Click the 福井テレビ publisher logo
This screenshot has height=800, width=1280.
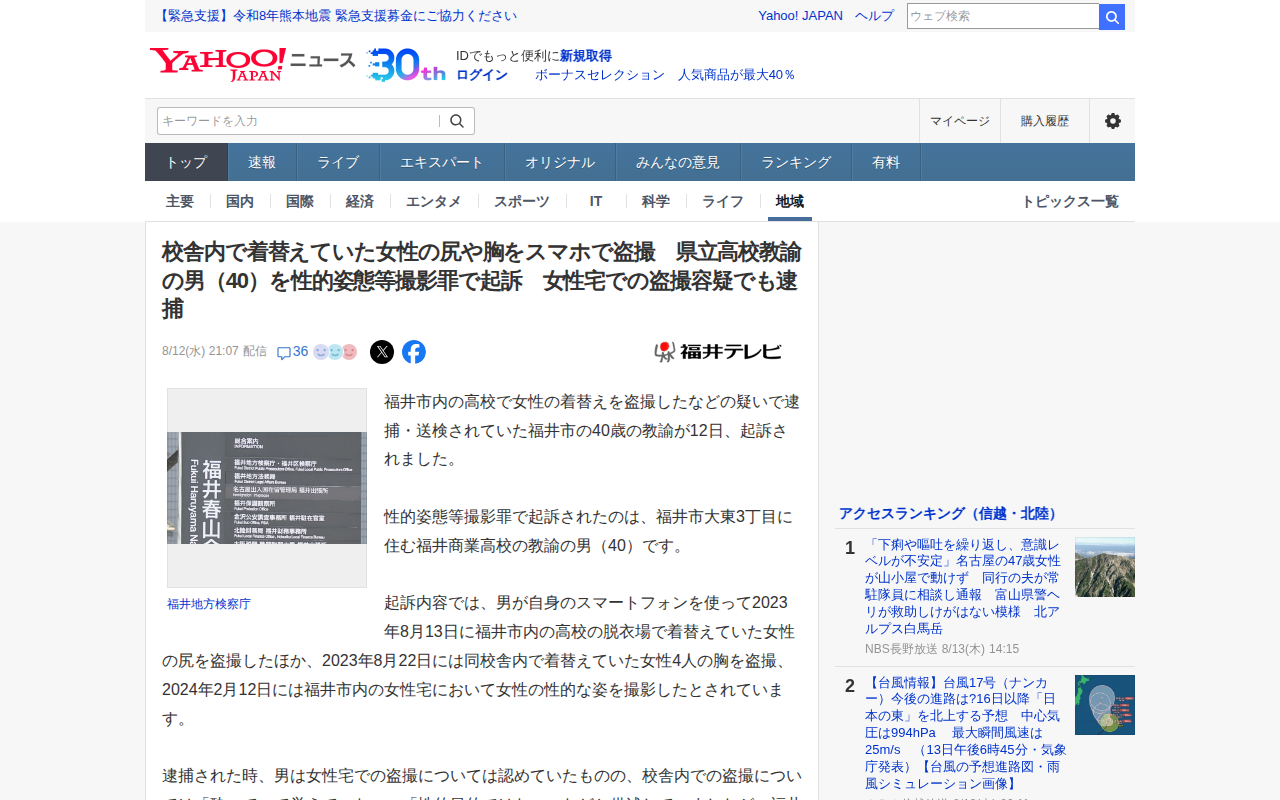click(718, 351)
